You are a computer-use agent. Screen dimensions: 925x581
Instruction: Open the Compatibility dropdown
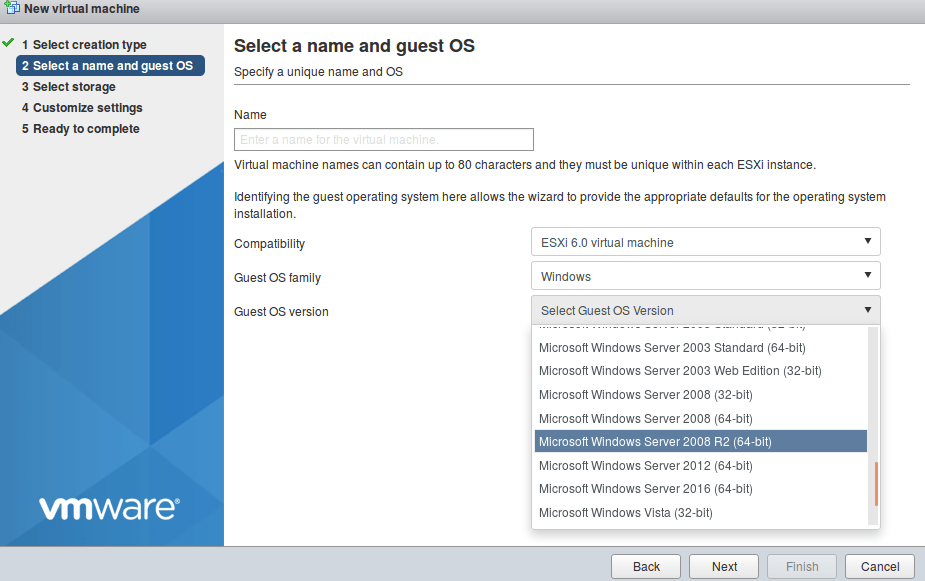coord(706,242)
